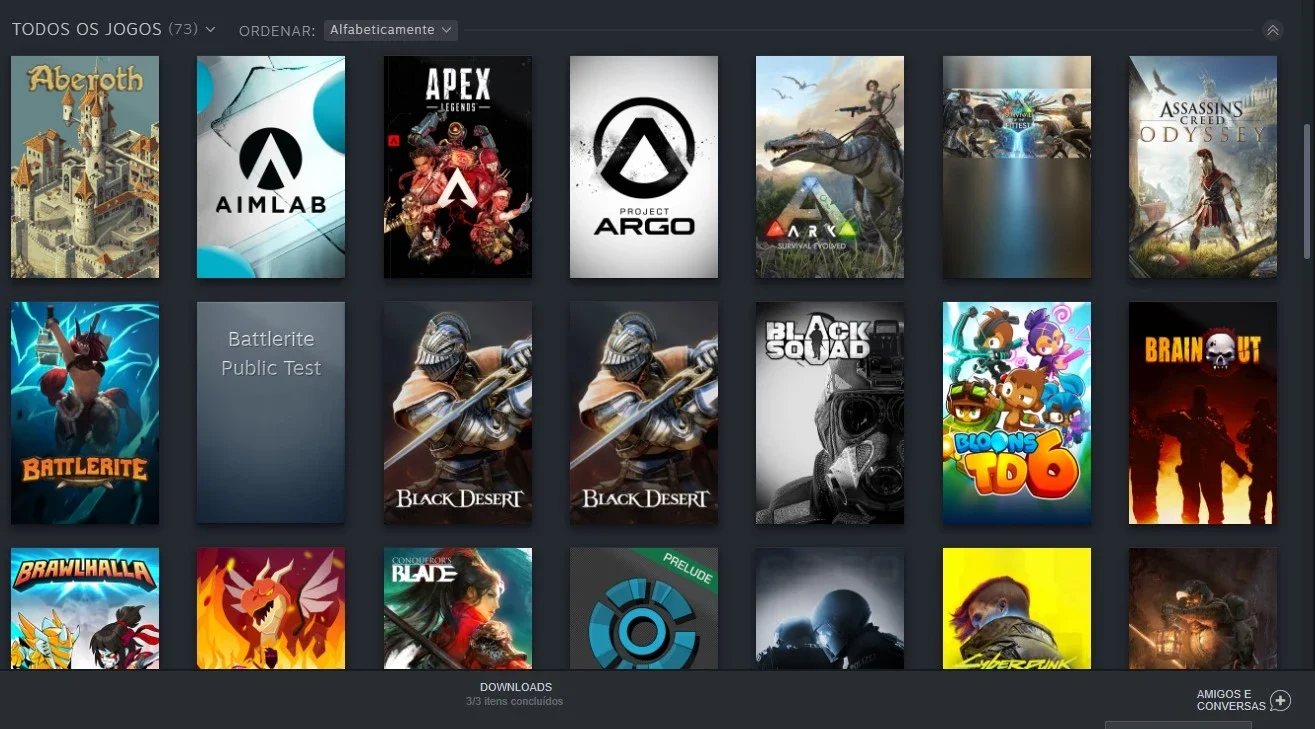Open Aimlab from the library grid
This screenshot has height=729, width=1315.
(x=271, y=167)
